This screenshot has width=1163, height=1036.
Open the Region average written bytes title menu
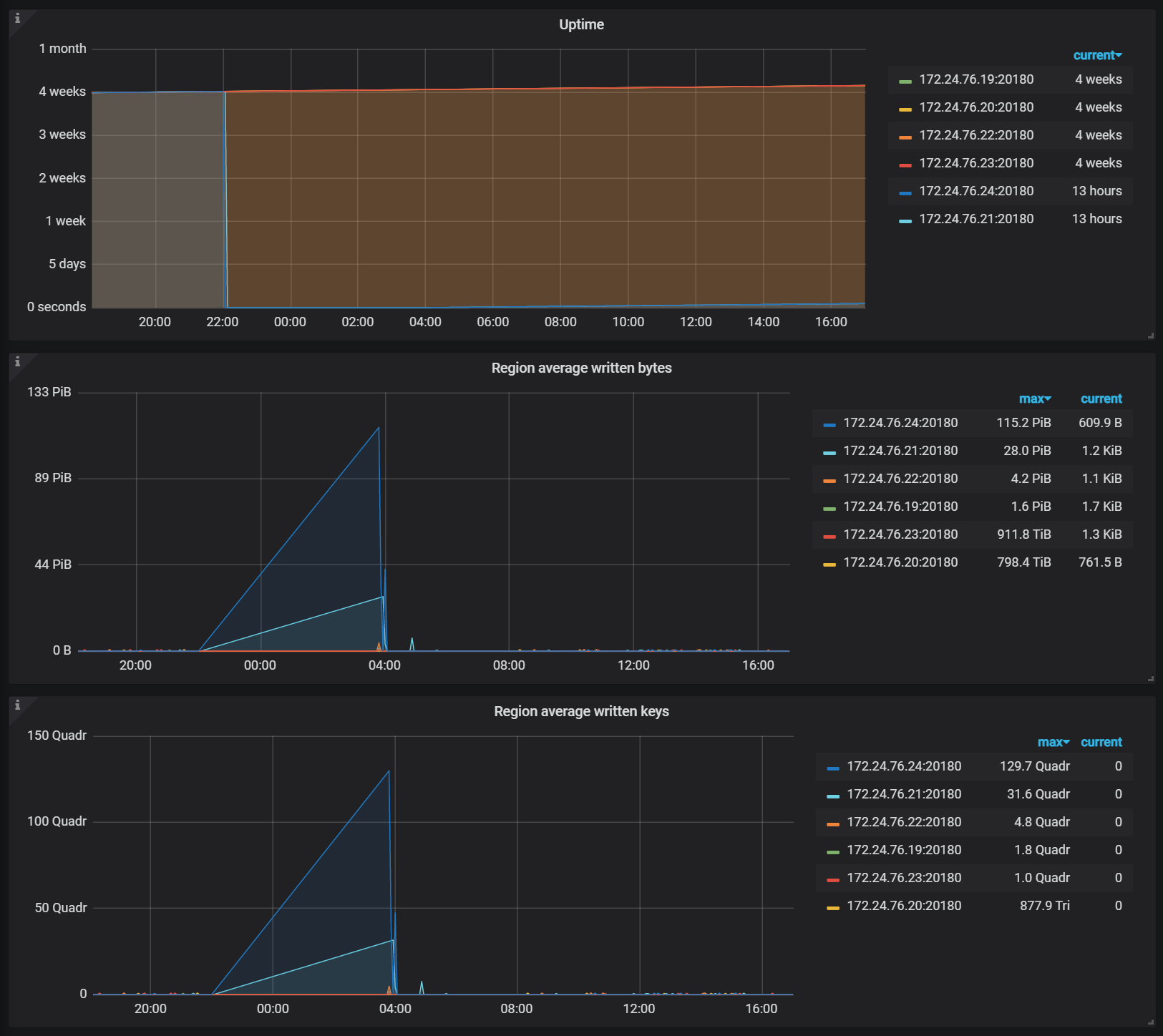[581, 368]
